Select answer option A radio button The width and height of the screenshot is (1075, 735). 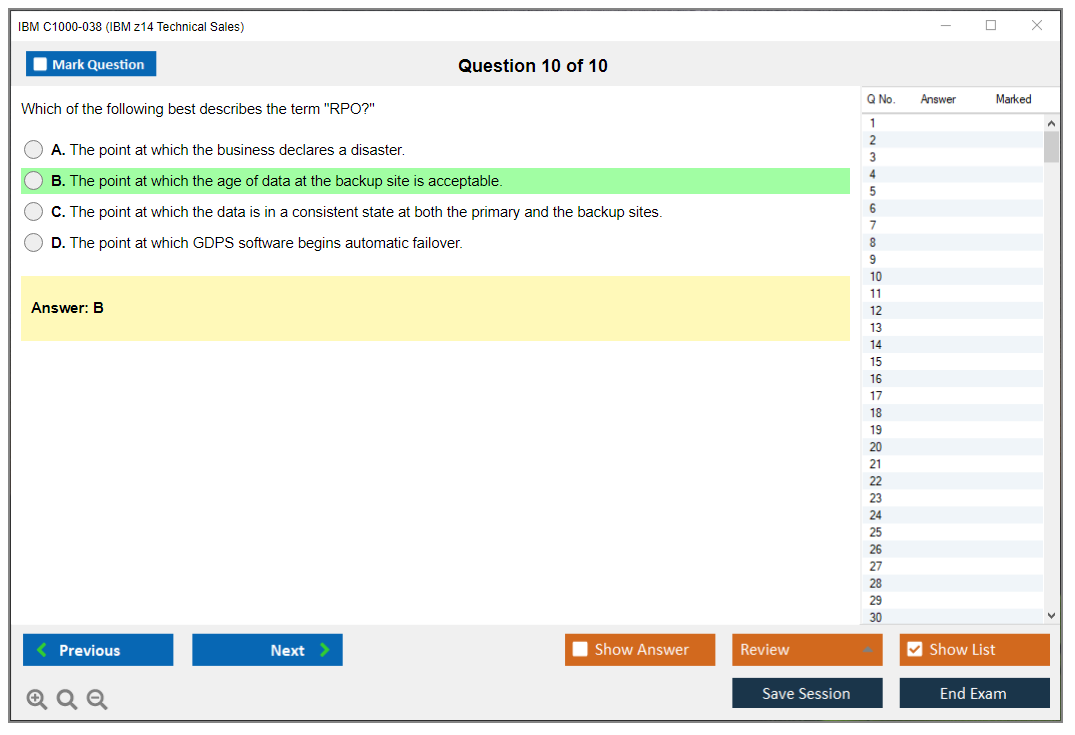click(34, 150)
